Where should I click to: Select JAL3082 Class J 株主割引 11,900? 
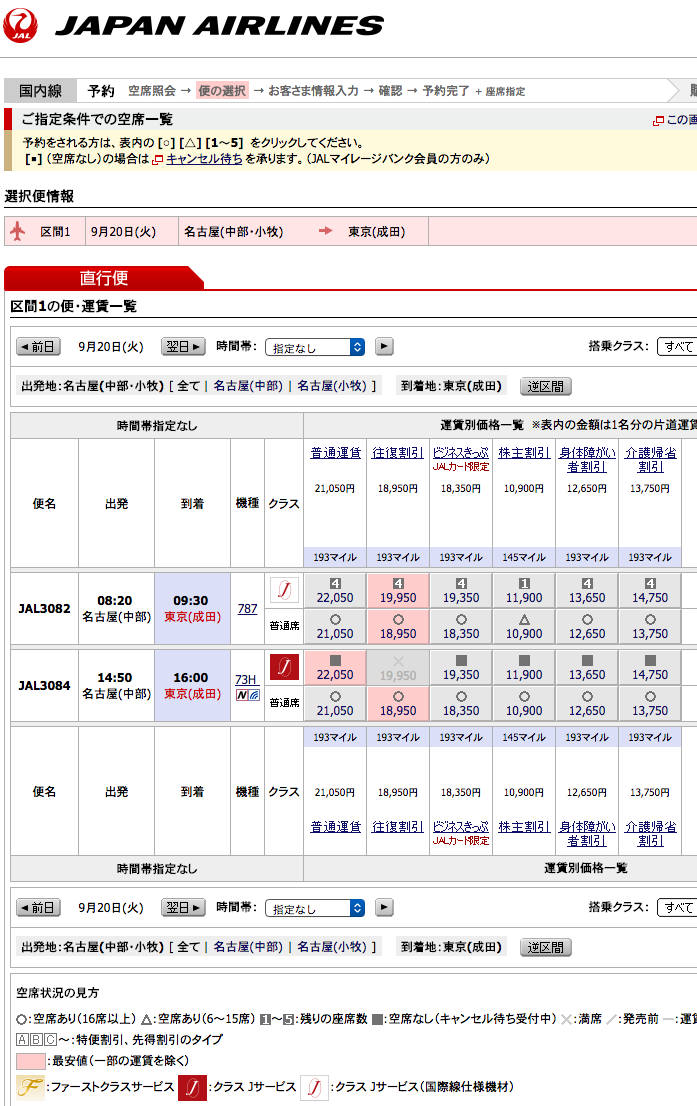524,591
